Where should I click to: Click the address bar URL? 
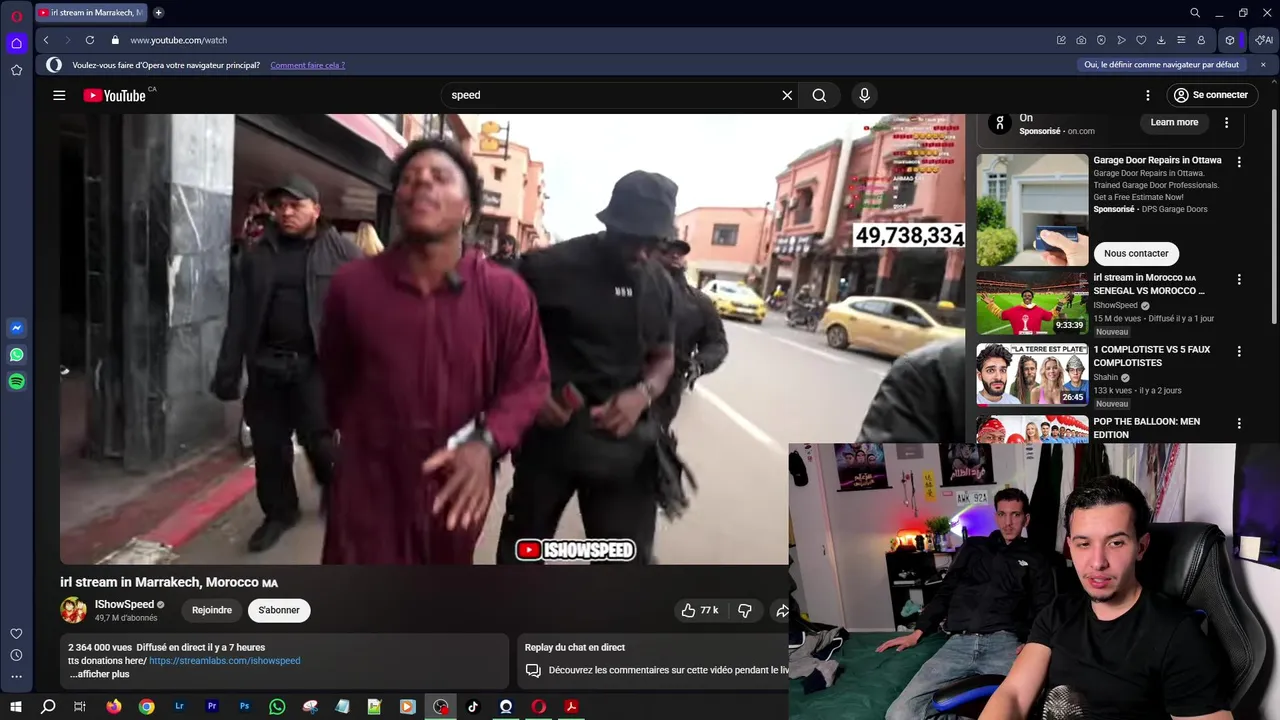coord(179,40)
